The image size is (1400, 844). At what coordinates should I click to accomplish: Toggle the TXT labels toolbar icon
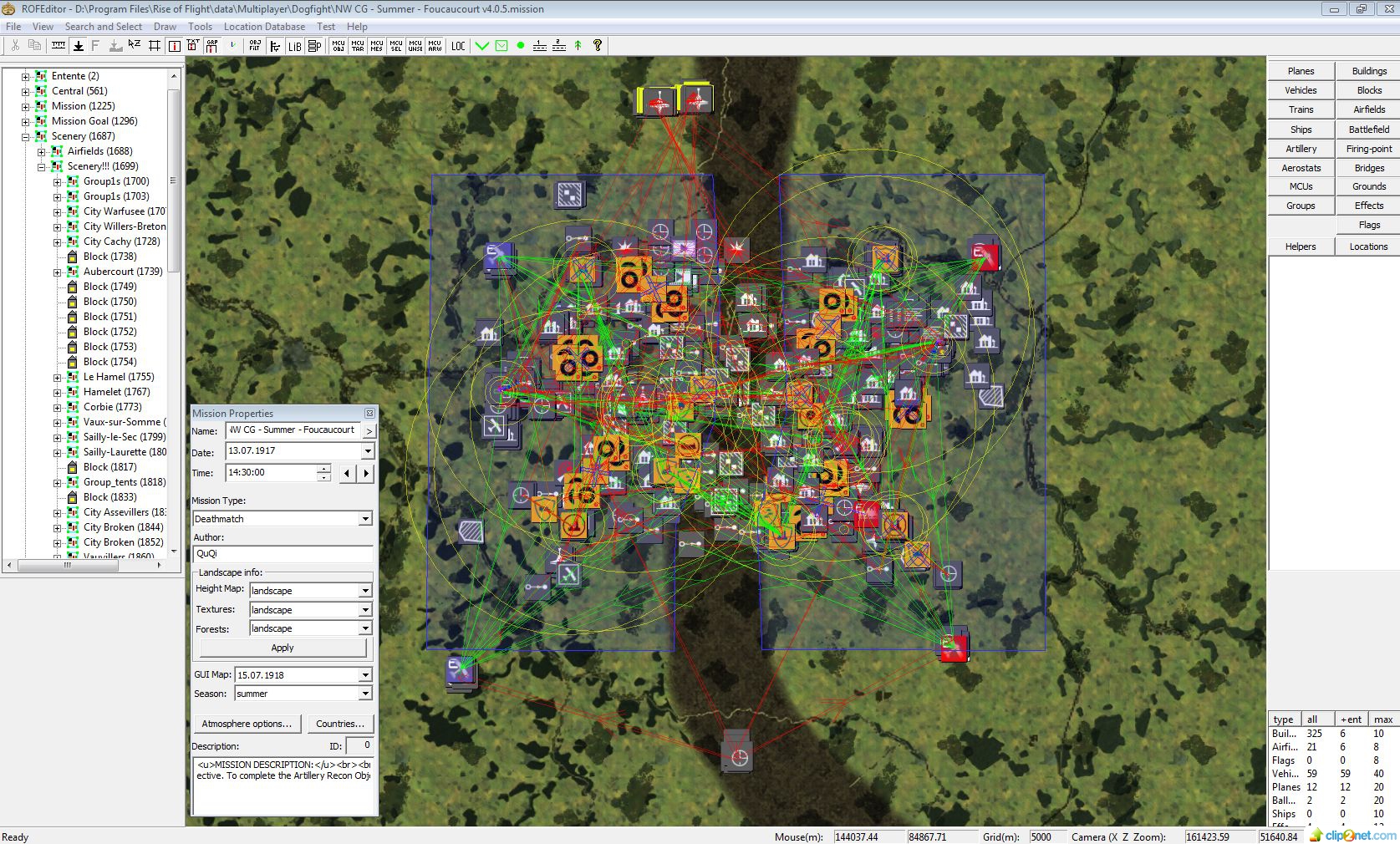(193, 45)
